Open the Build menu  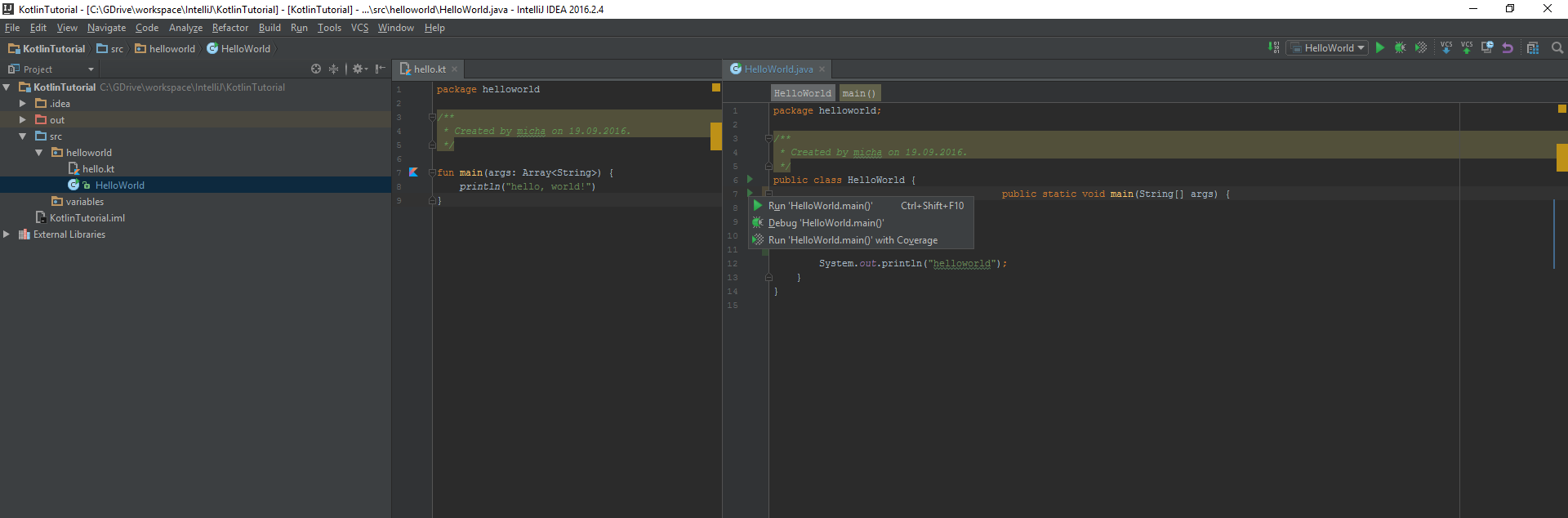pyautogui.click(x=269, y=28)
